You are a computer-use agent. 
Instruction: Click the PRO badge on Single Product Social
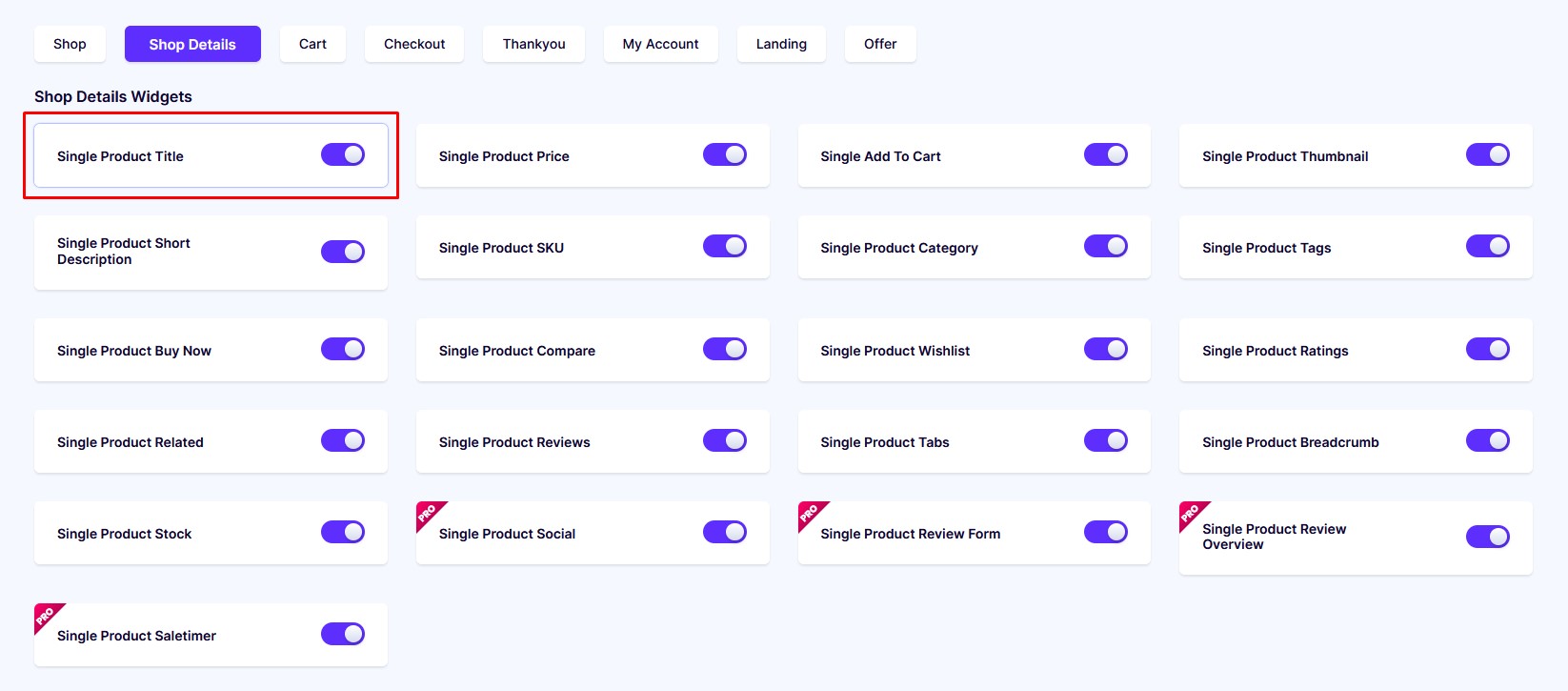click(428, 513)
